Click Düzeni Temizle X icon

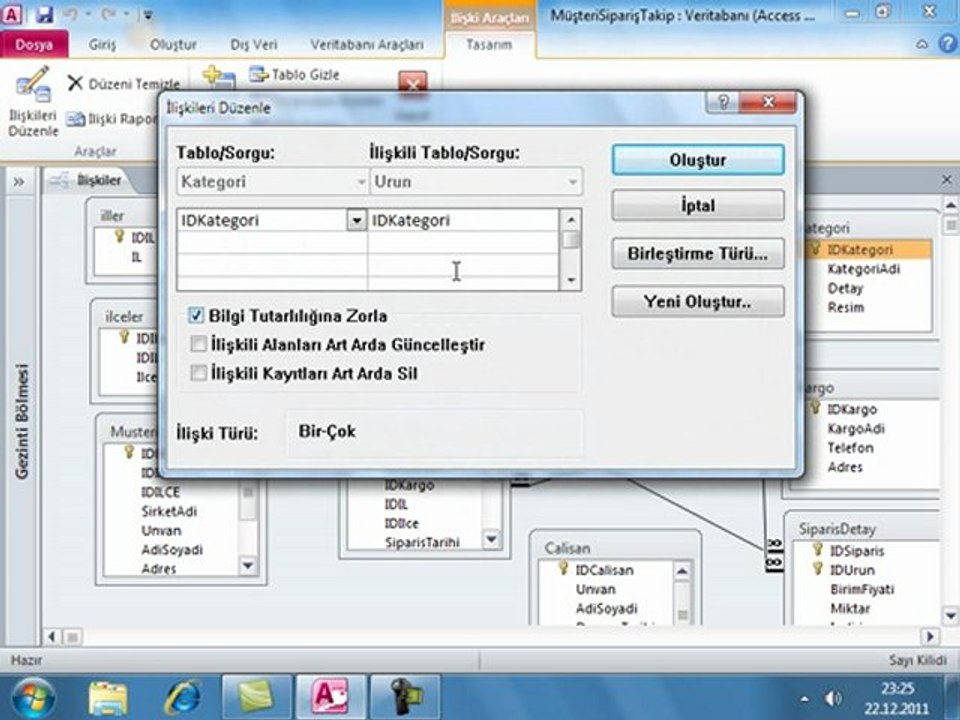[x=75, y=83]
